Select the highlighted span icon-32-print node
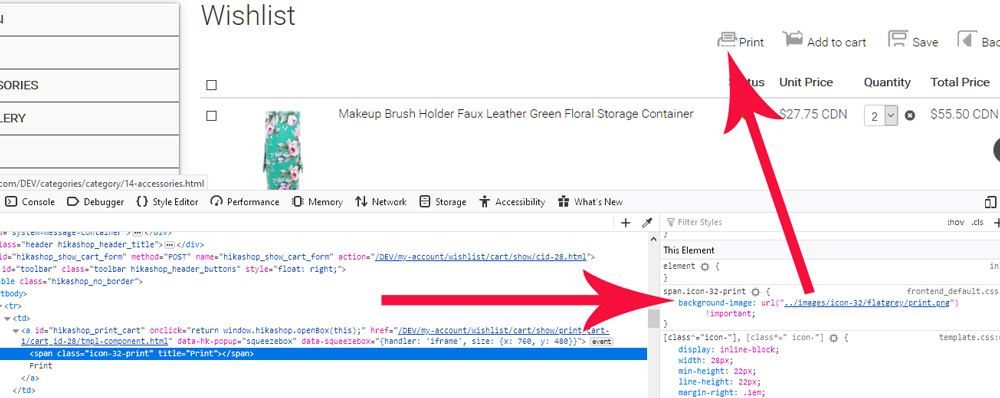The height and width of the screenshot is (398, 1000). [323, 353]
